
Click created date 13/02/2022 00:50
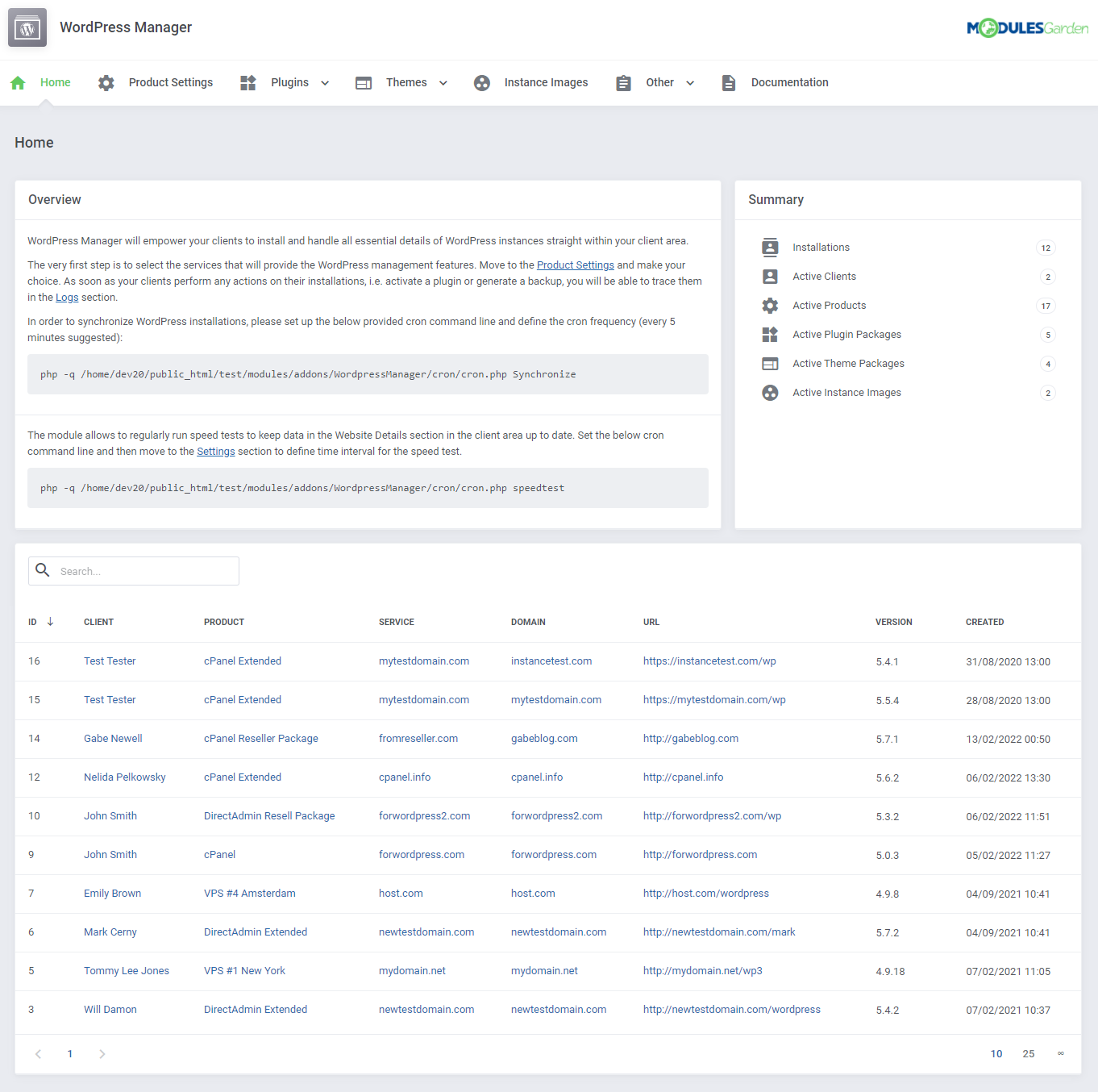[x=1008, y=740]
